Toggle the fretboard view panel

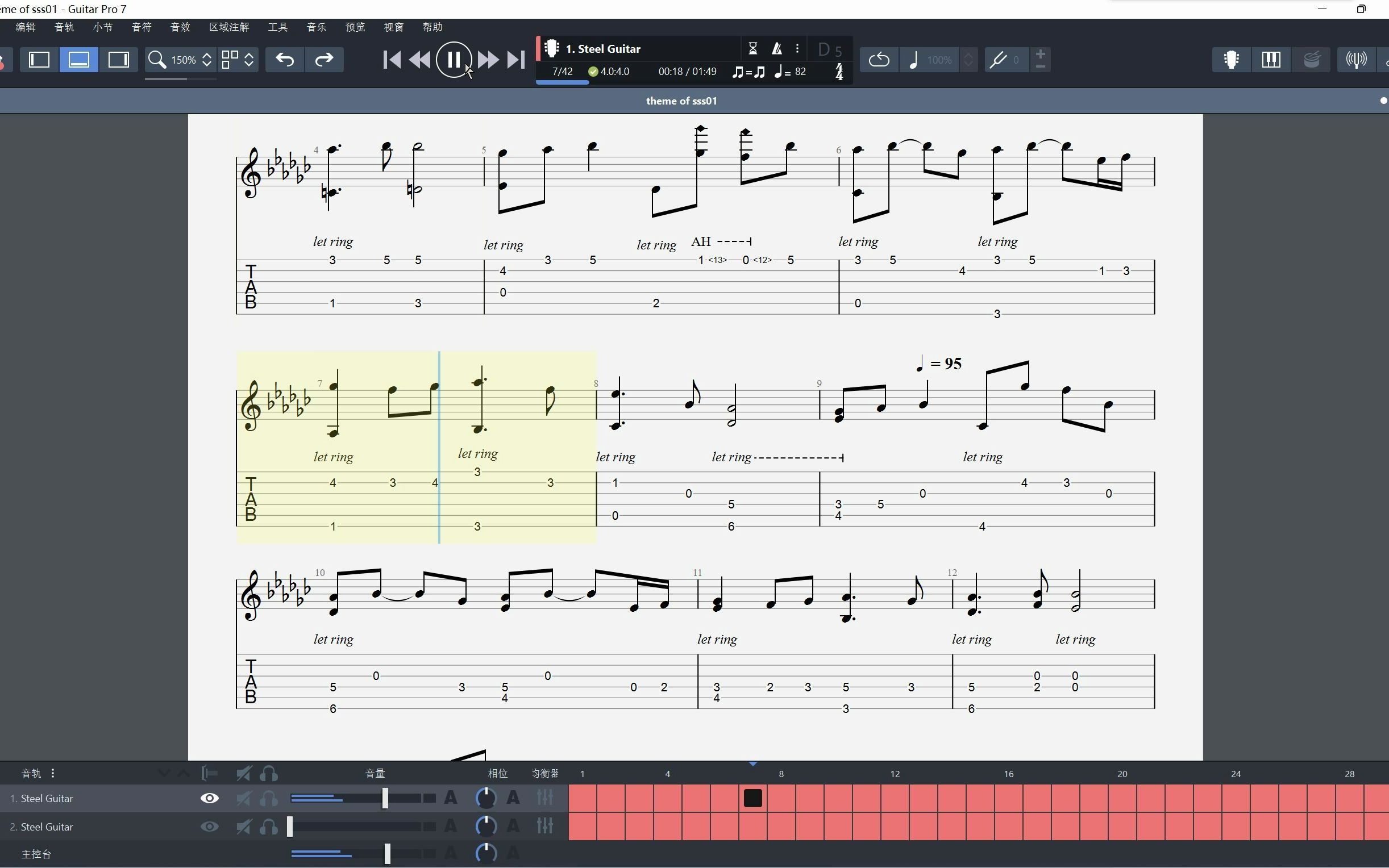click(1231, 59)
